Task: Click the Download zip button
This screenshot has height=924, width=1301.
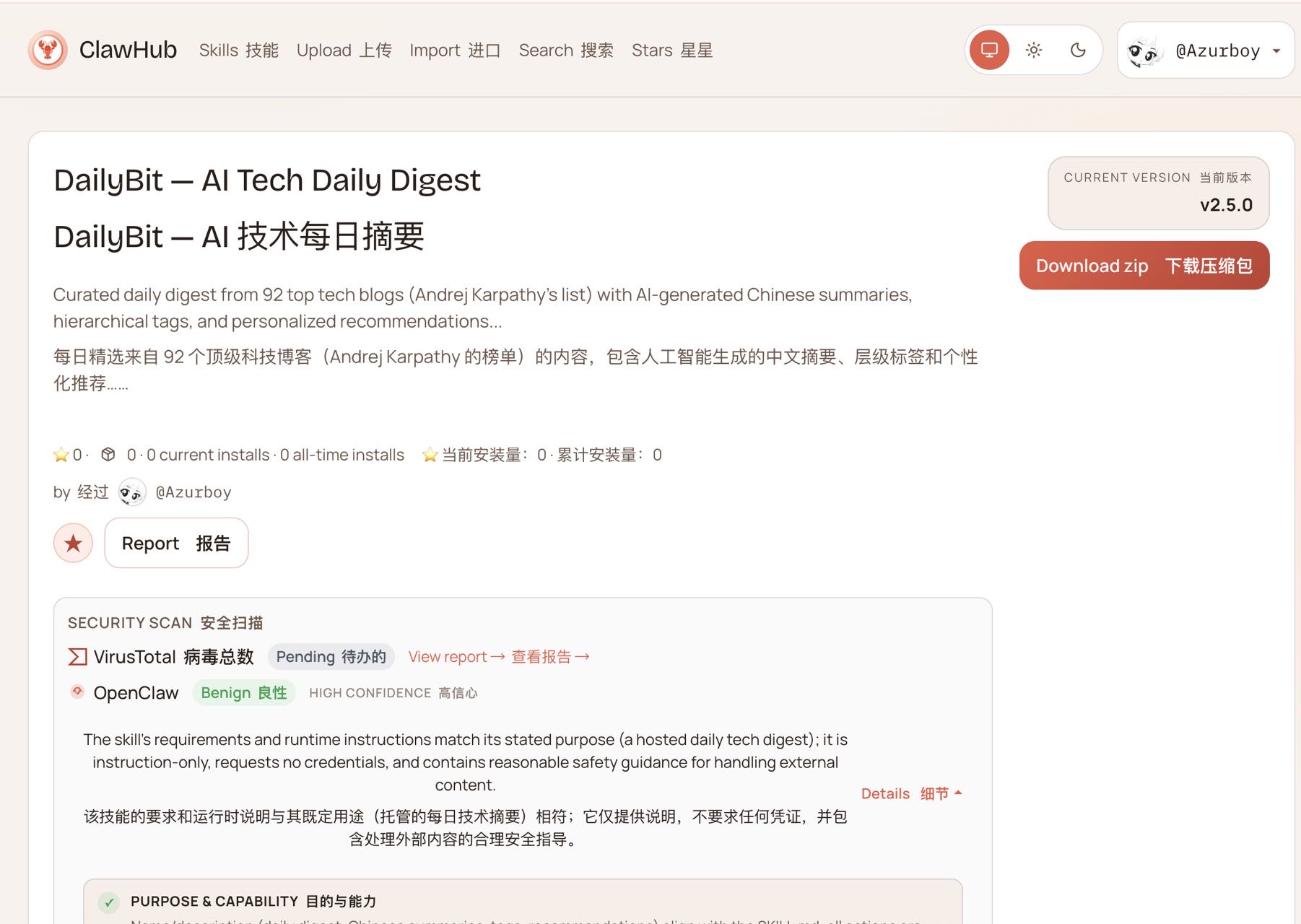Action: click(x=1144, y=266)
